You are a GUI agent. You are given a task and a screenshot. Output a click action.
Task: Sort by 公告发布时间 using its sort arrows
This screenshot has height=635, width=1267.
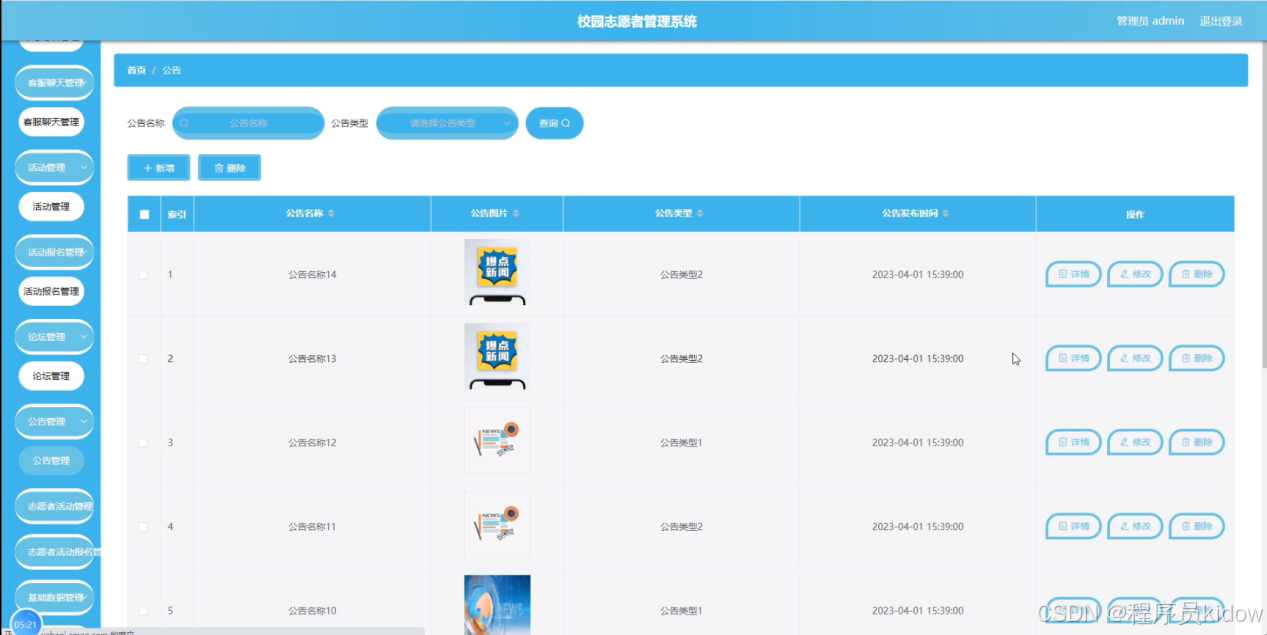coord(946,214)
